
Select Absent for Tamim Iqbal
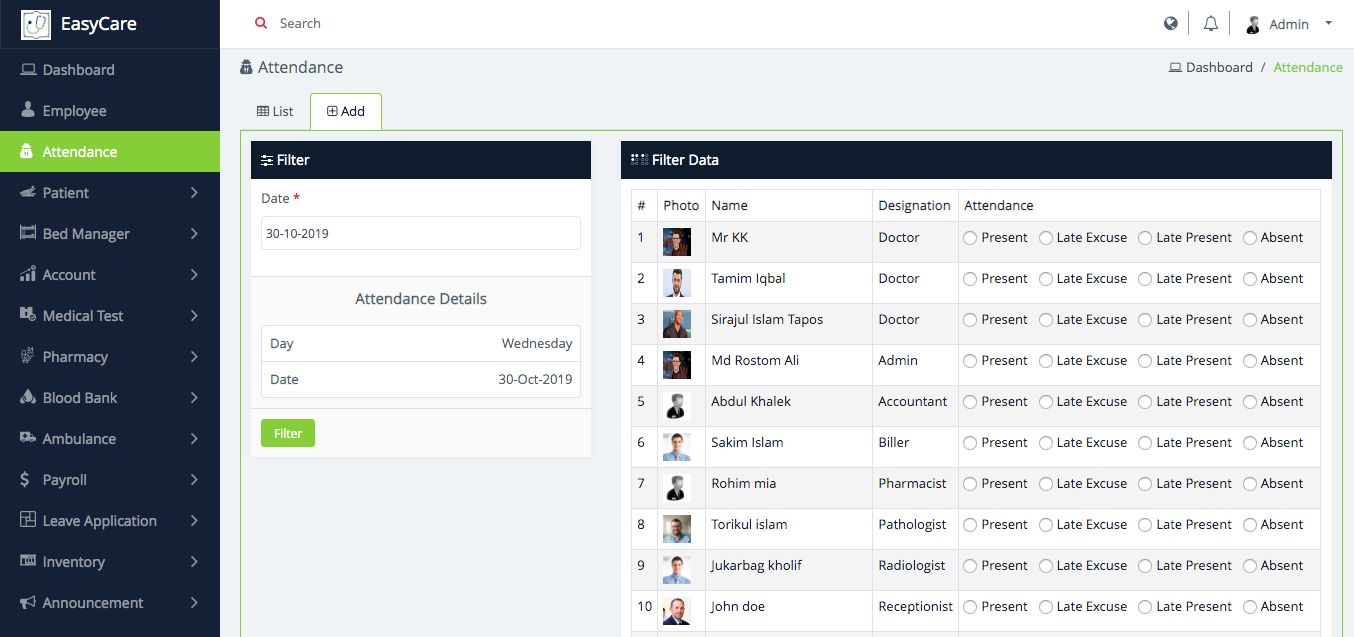tap(1250, 279)
